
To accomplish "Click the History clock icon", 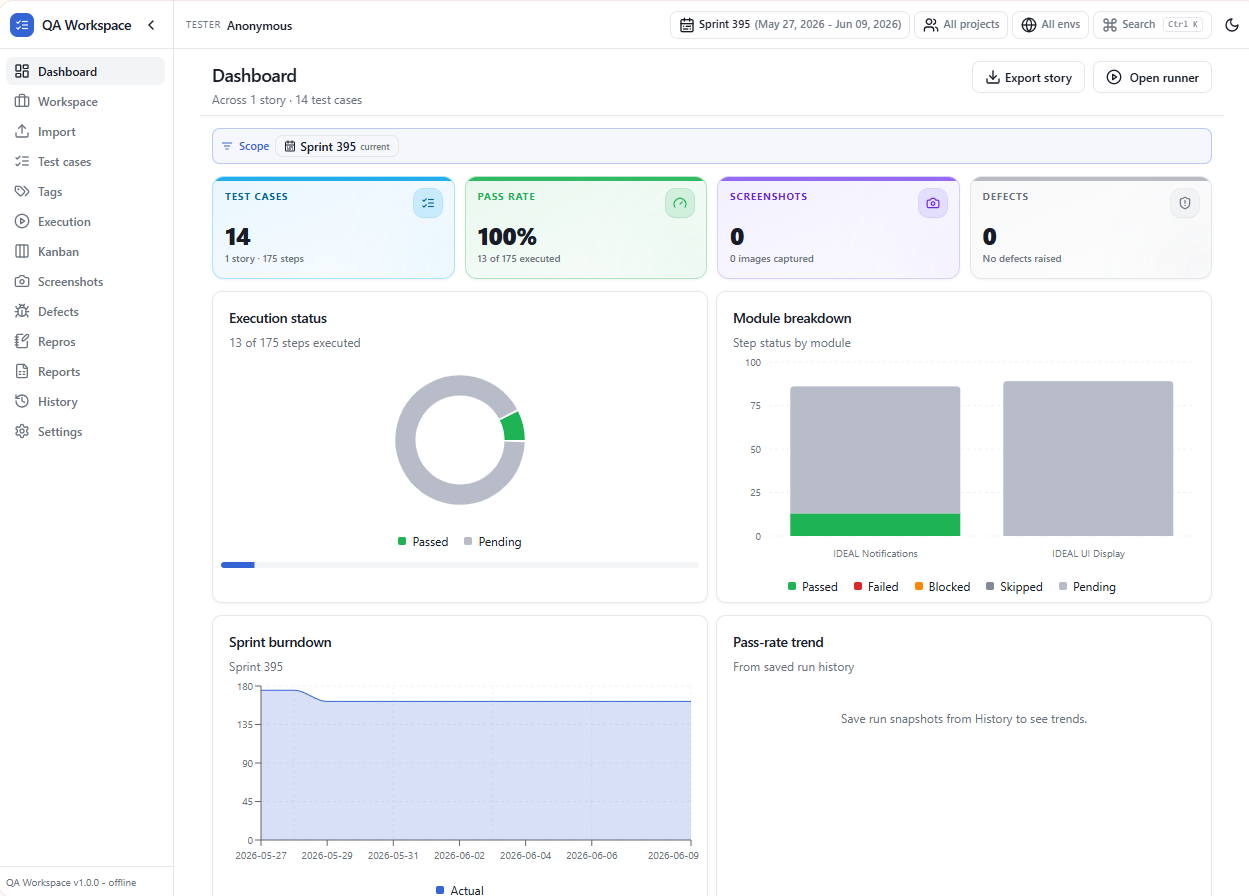I will 22,401.
